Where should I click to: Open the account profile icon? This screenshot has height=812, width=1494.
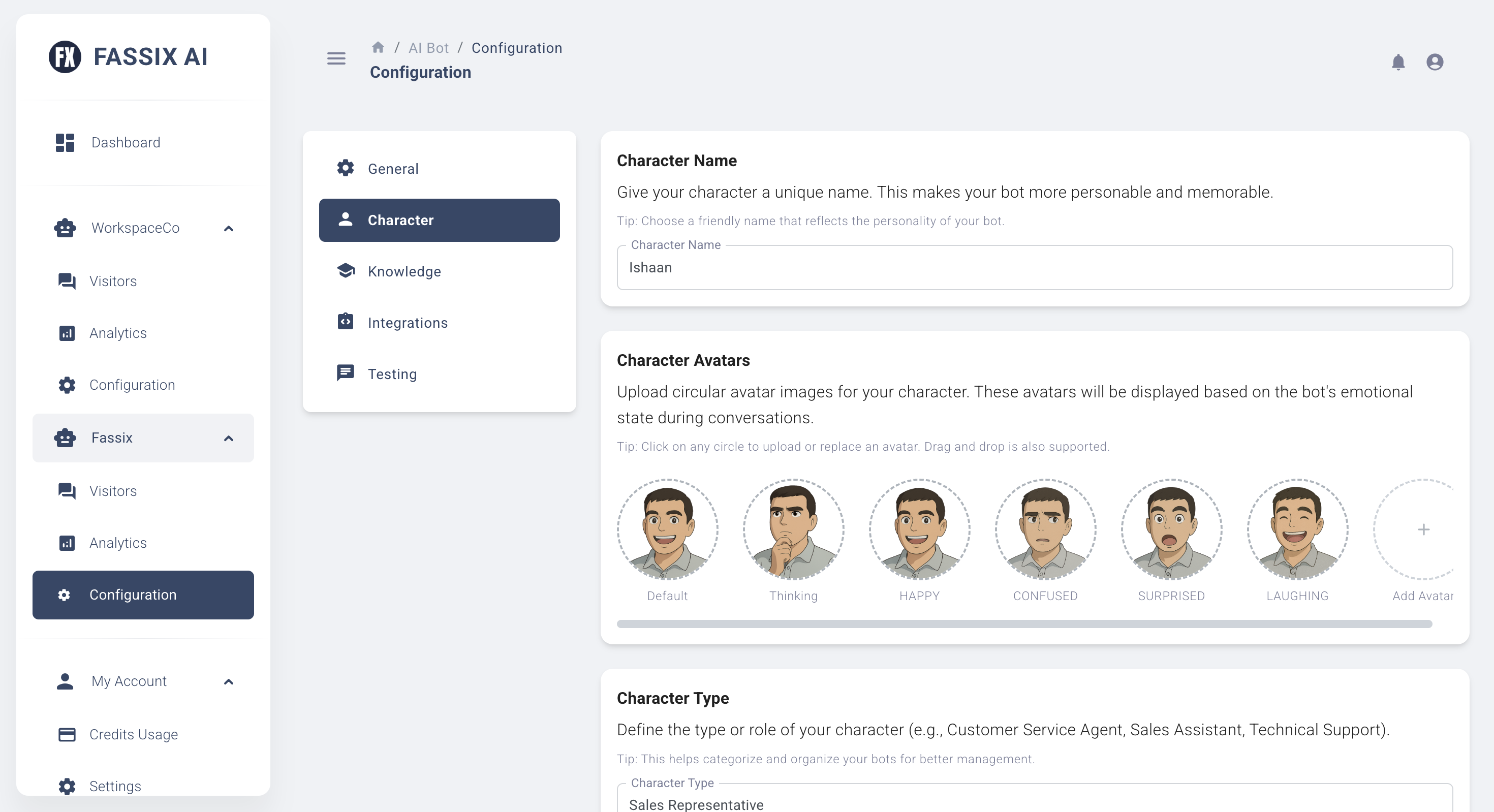(1434, 62)
